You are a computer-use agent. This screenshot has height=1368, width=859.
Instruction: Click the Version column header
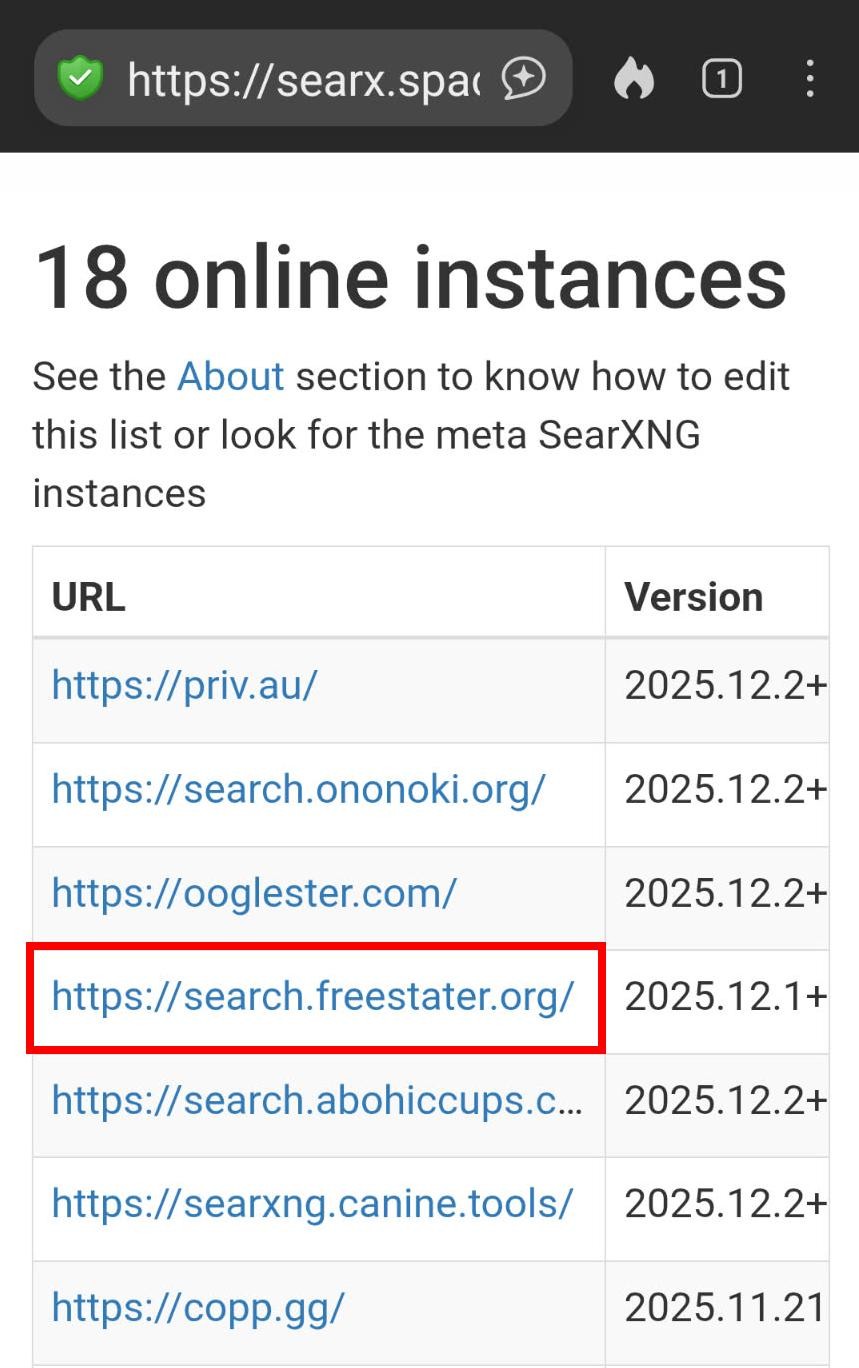tap(693, 597)
